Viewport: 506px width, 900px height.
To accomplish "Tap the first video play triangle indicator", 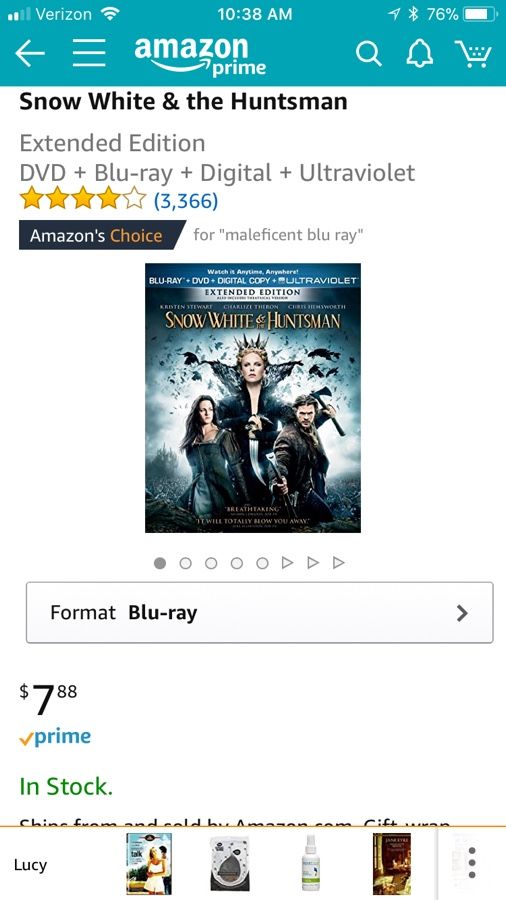I will [287, 563].
